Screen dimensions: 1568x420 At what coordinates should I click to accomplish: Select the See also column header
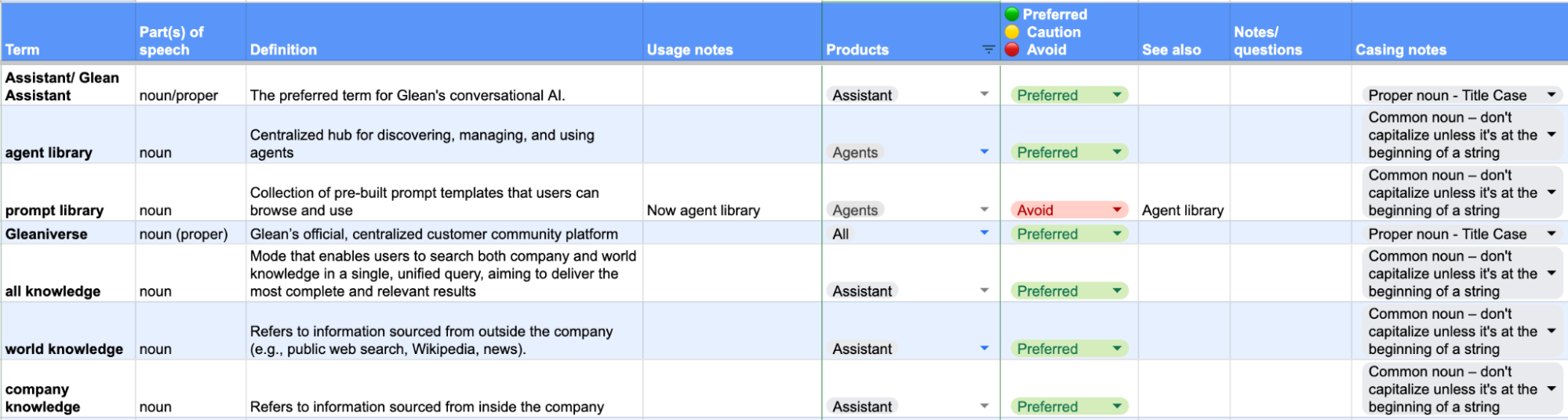tap(1184, 32)
